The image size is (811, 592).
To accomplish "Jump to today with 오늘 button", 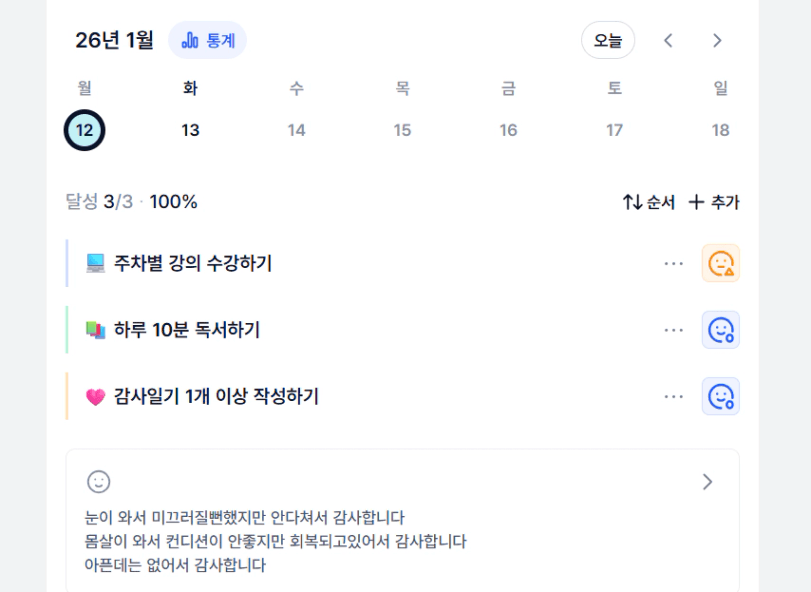I will click(x=608, y=41).
